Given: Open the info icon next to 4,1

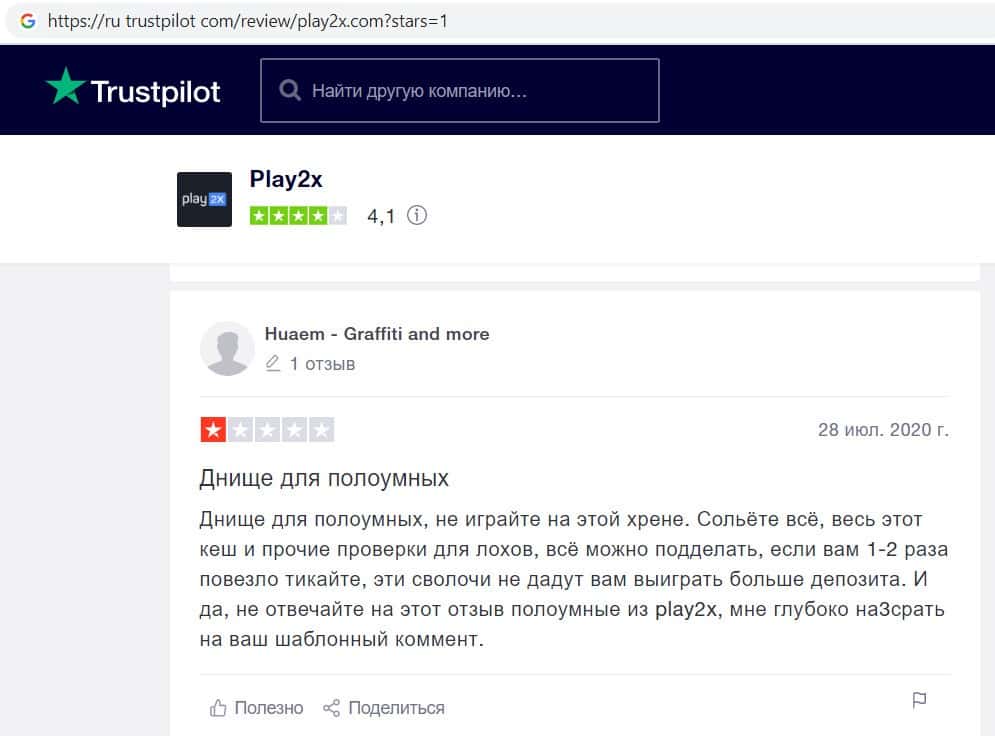Looking at the screenshot, I should 417,215.
